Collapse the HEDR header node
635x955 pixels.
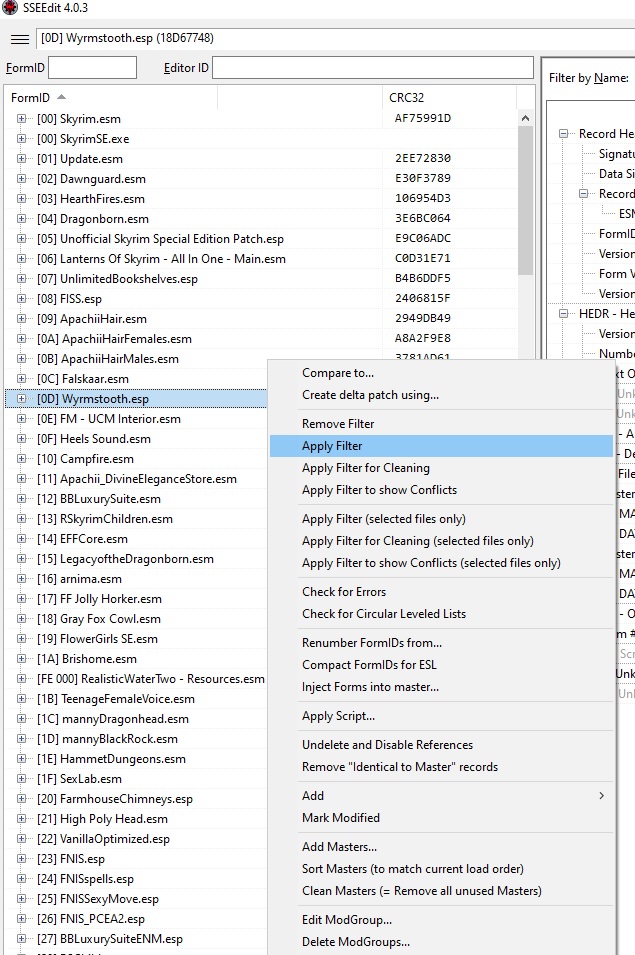pos(564,314)
